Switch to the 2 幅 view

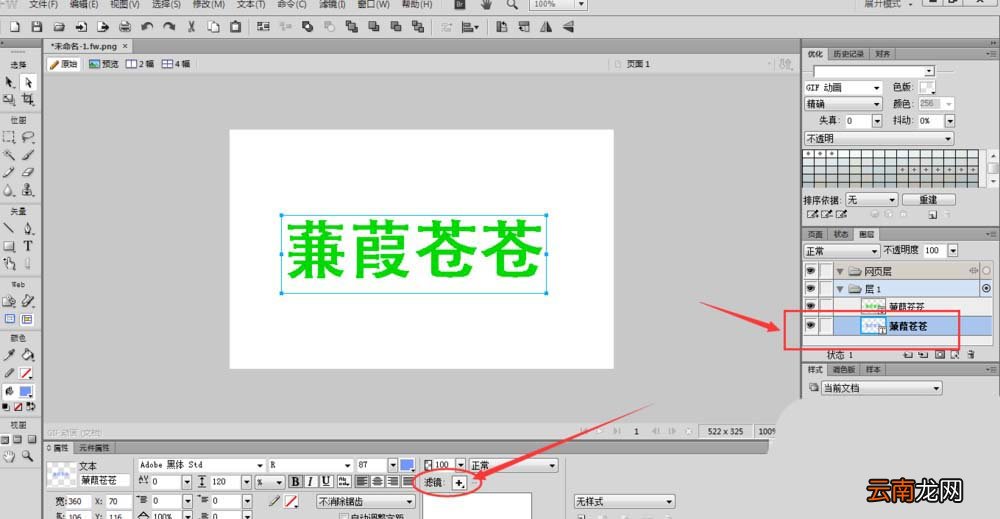(140, 64)
